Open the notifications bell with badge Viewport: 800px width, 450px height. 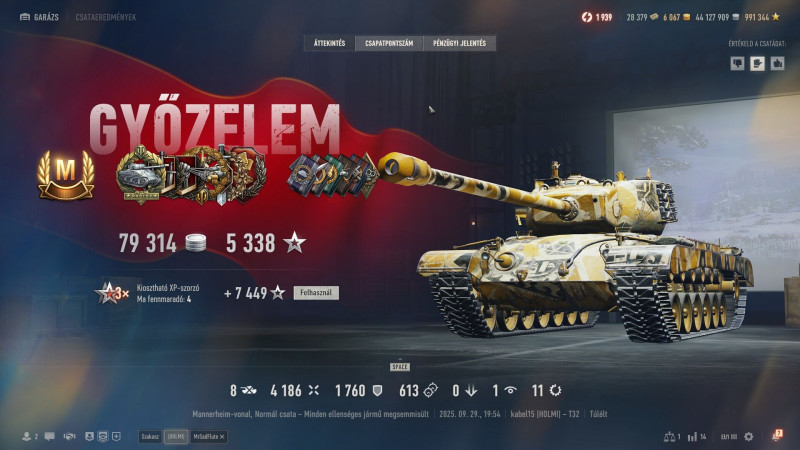click(777, 436)
